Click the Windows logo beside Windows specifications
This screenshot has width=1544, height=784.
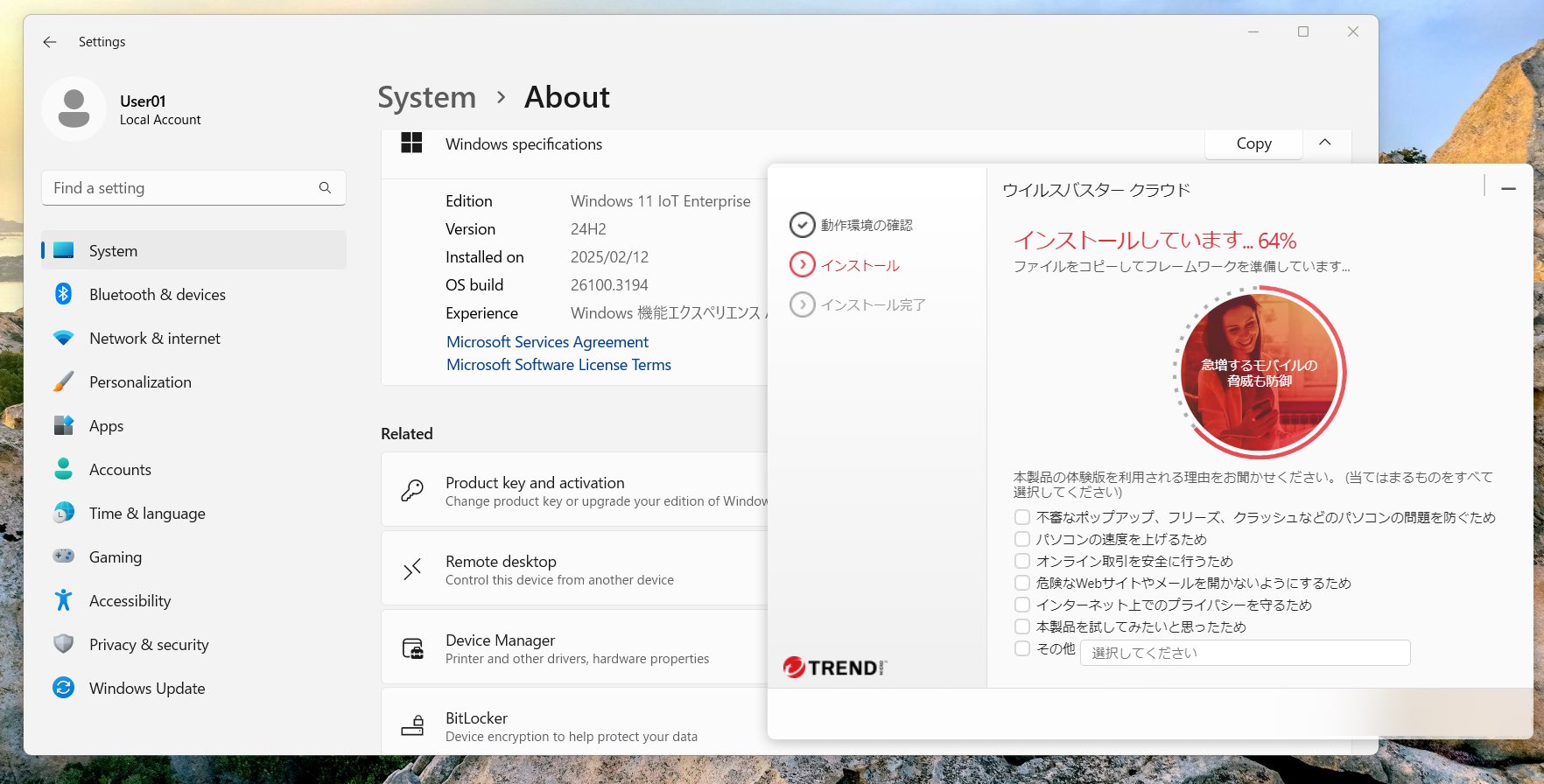point(411,143)
